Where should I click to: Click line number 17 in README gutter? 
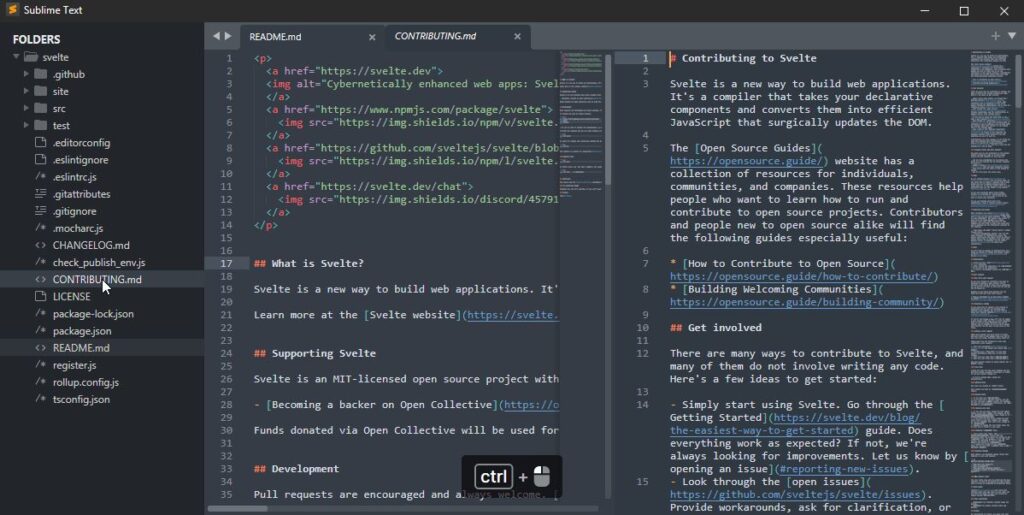coord(226,263)
